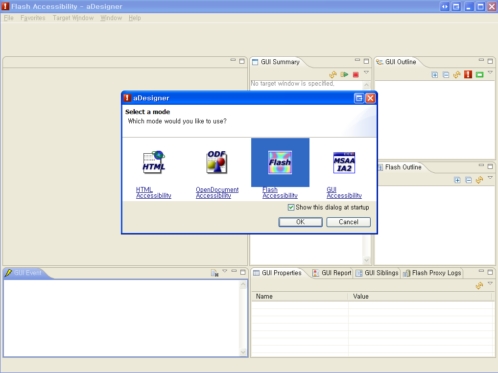Viewport: 498px width, 373px height.
Task: Open Flash Outline view menu arrow
Action: 490,178
